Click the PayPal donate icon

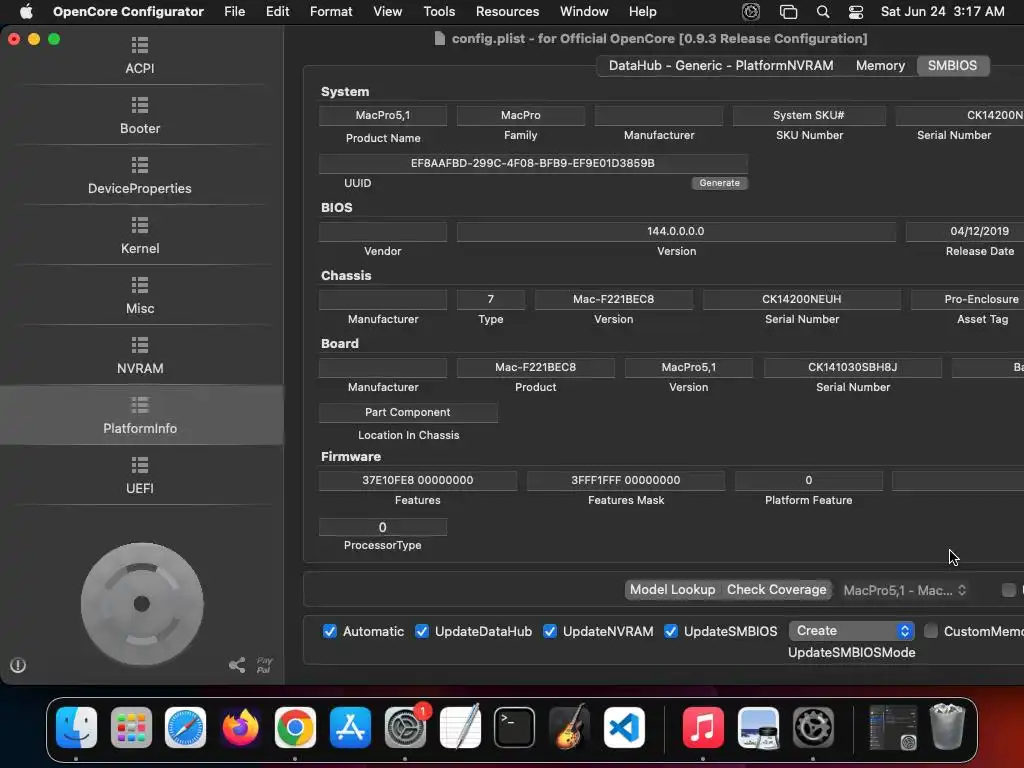pyautogui.click(x=264, y=665)
